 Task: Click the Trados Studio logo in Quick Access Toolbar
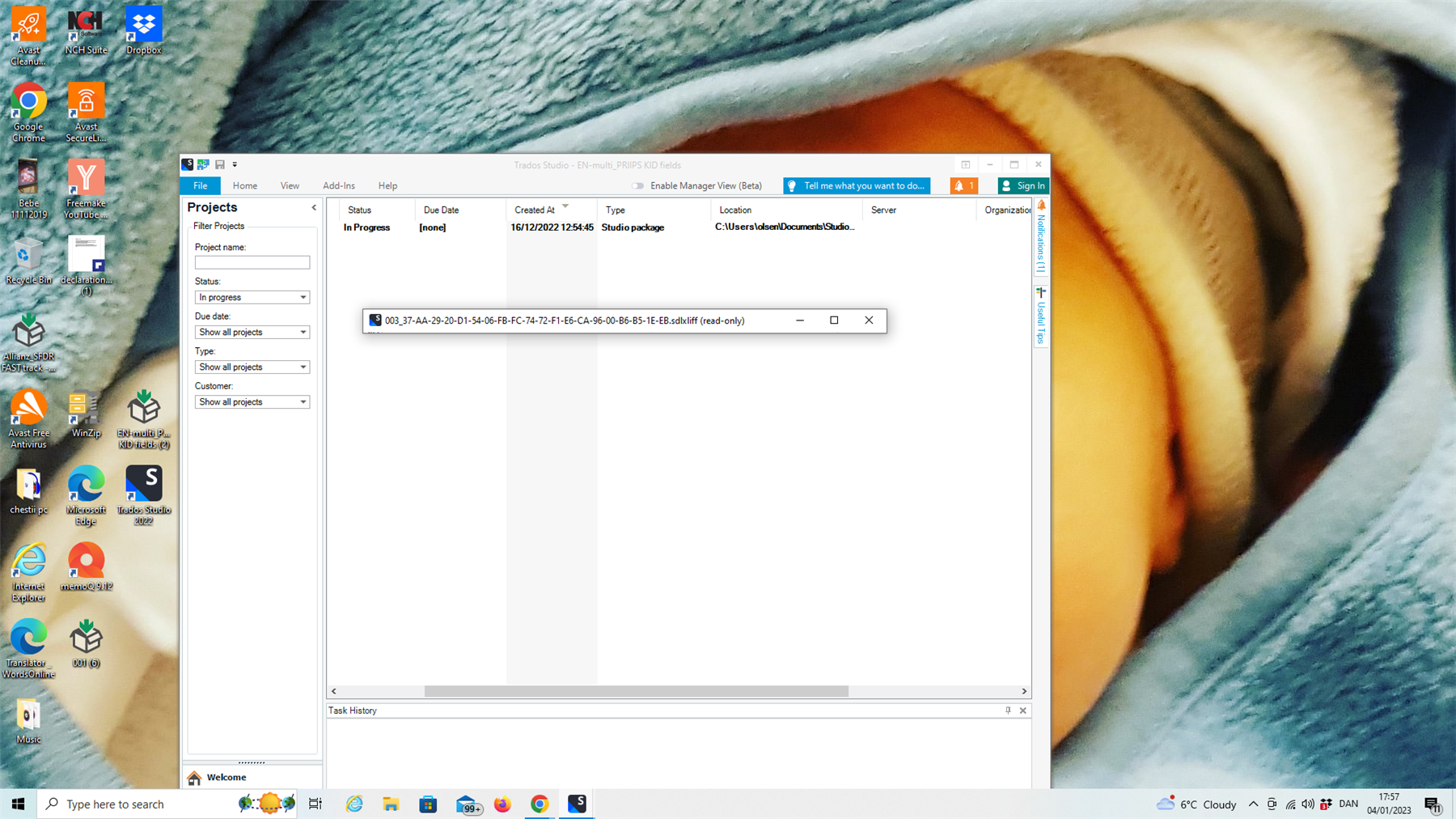pyautogui.click(x=188, y=164)
